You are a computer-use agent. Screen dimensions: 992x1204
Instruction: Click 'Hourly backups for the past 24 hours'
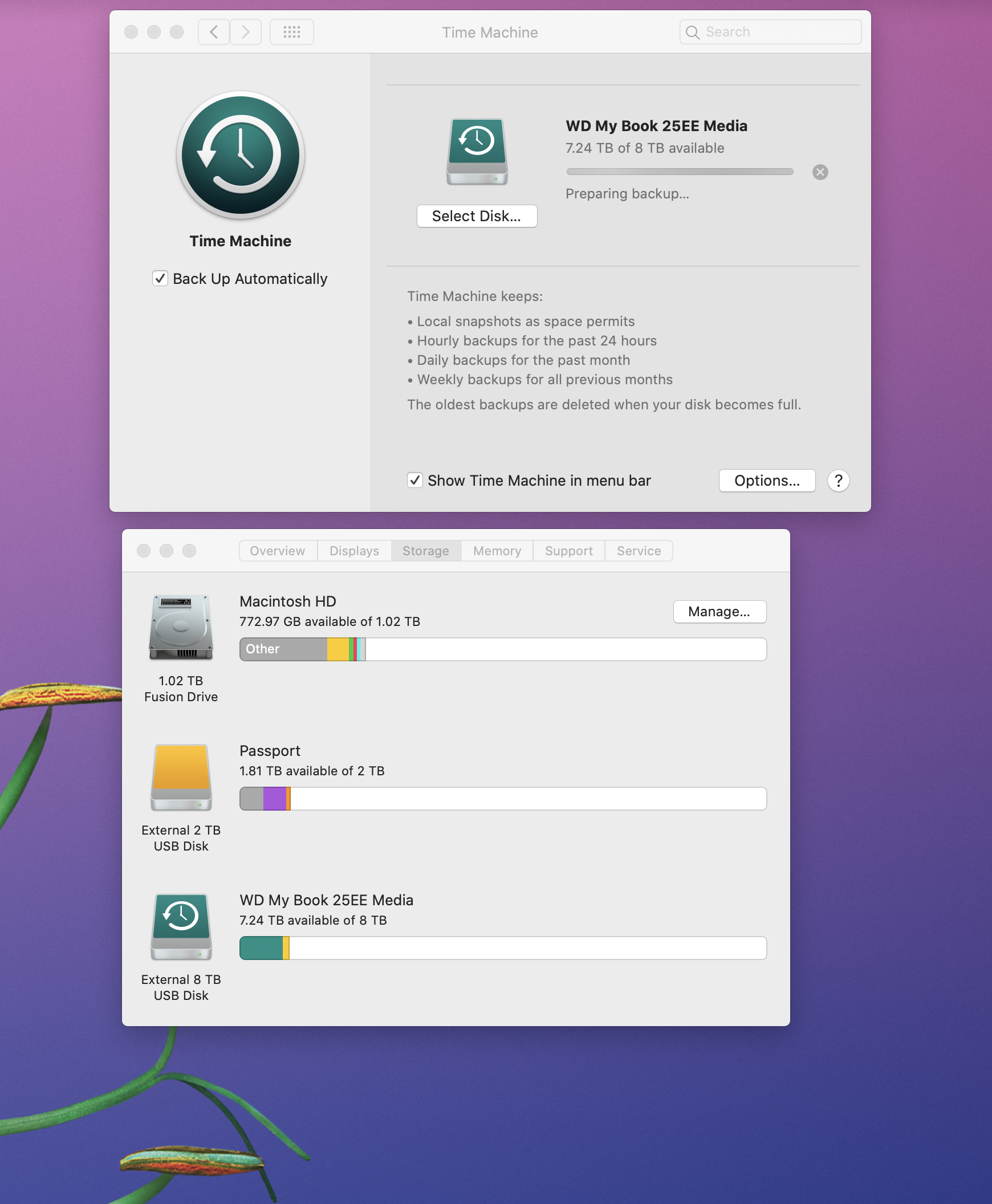(536, 340)
